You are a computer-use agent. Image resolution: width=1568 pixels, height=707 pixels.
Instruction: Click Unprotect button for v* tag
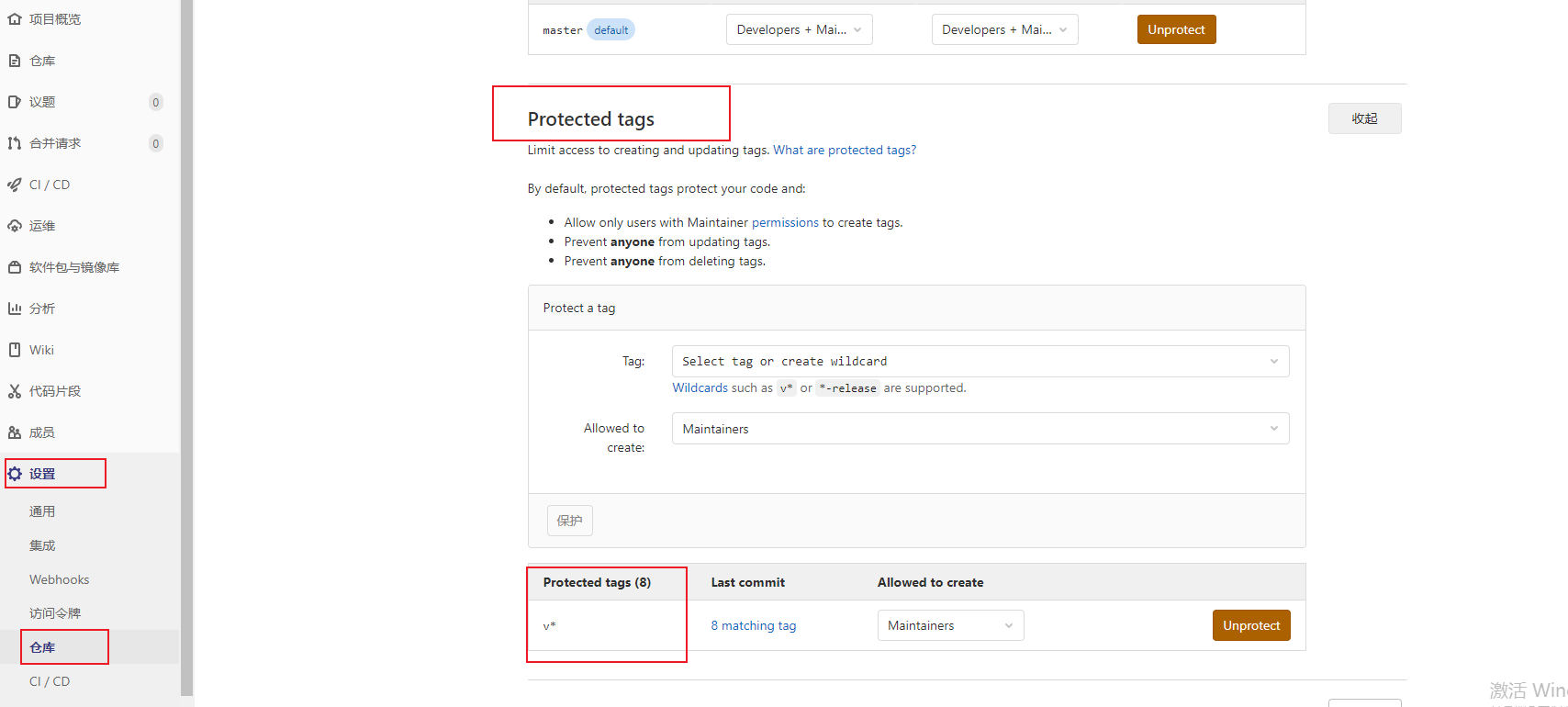(1251, 625)
